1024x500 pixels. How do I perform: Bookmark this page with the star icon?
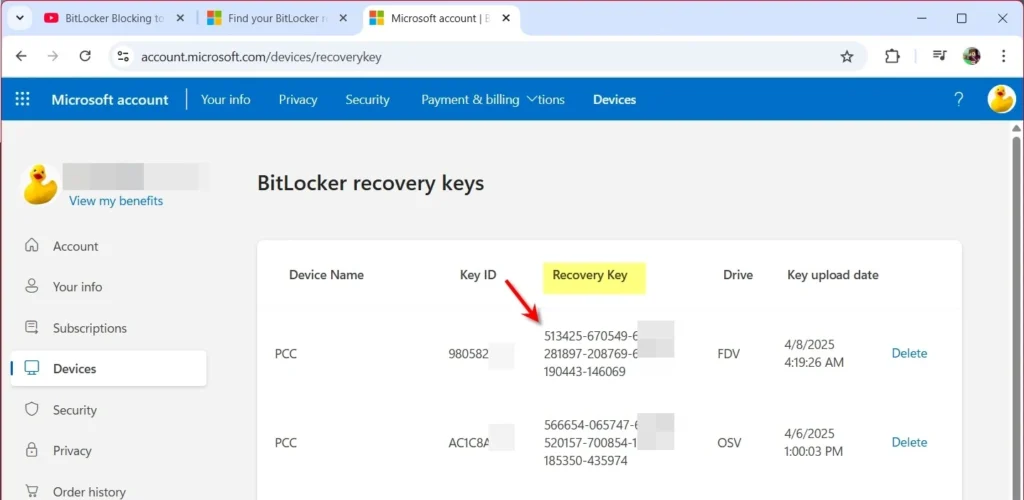[847, 57]
